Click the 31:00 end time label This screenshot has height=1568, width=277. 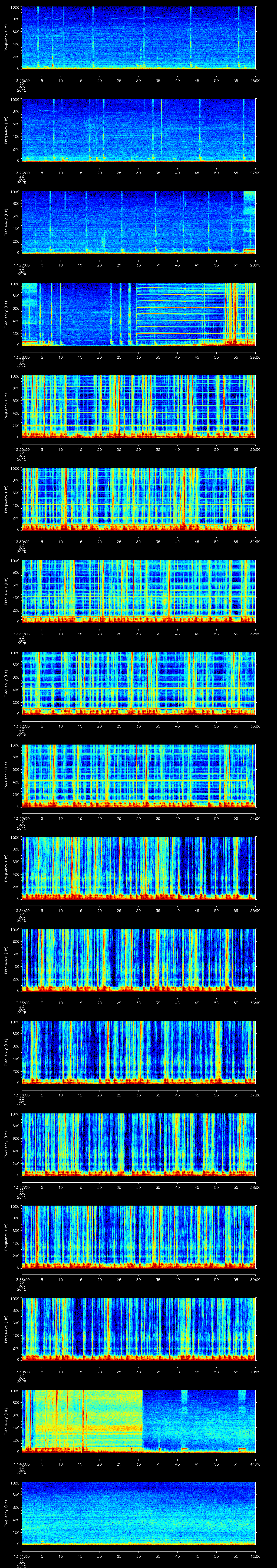(256, 542)
